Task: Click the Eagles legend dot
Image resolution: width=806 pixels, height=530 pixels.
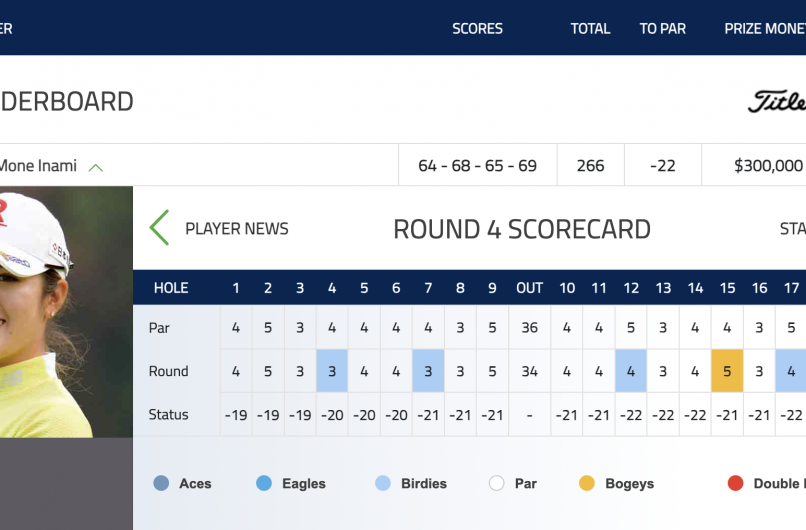Action: click(x=264, y=483)
